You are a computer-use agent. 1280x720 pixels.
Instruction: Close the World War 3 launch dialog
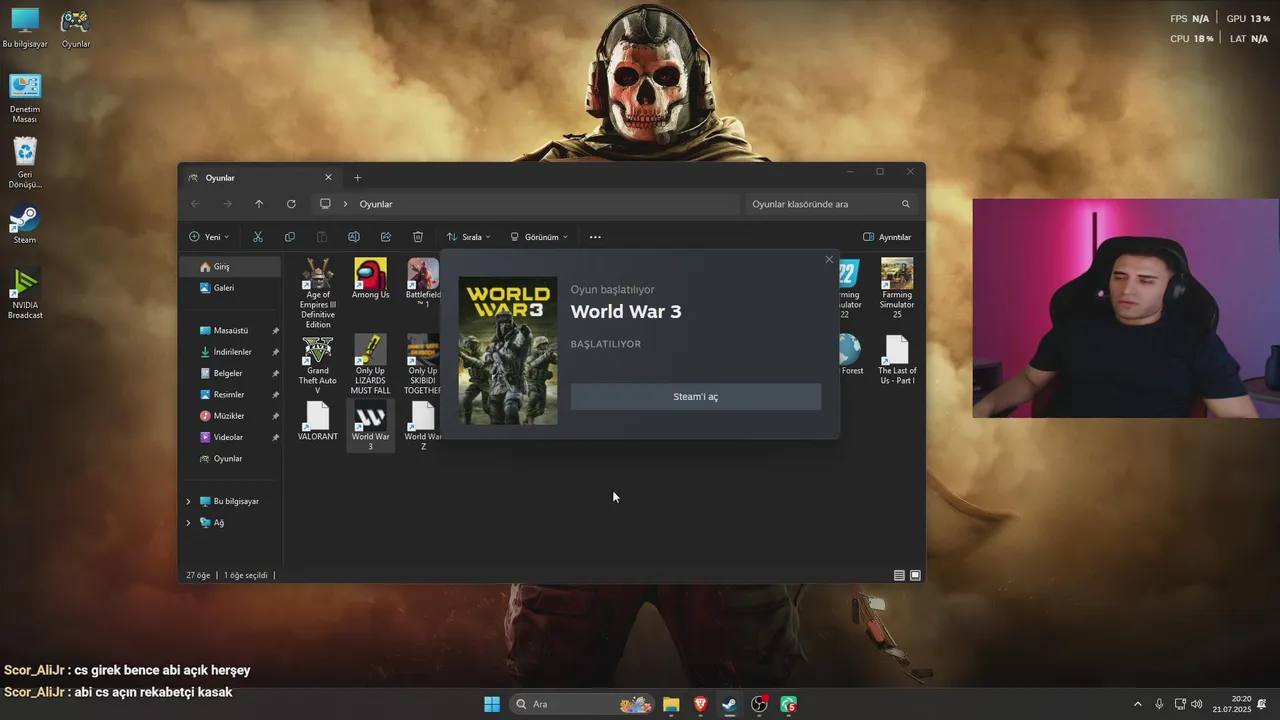click(829, 260)
